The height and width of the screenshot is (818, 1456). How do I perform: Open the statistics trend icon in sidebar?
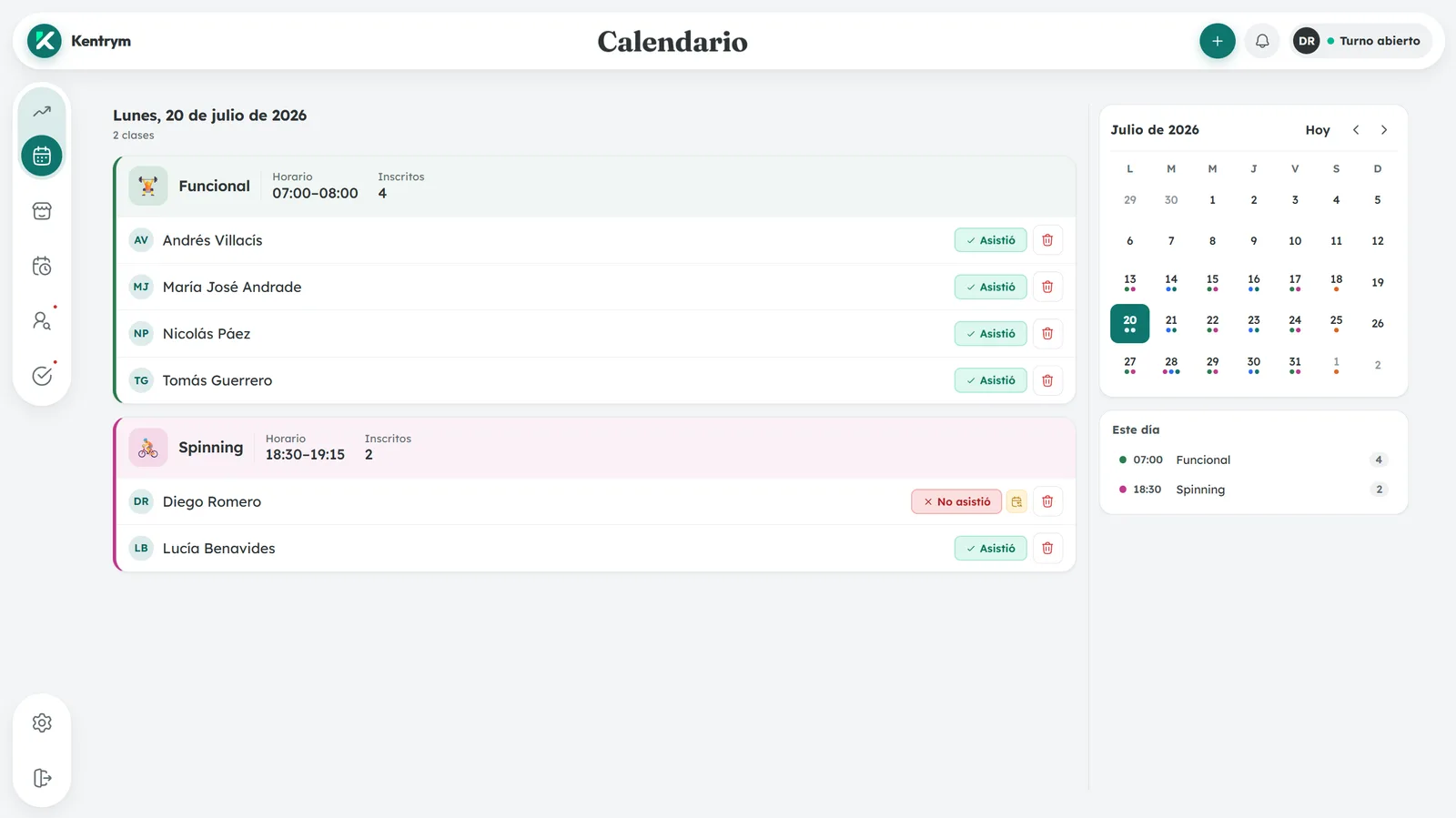42,112
